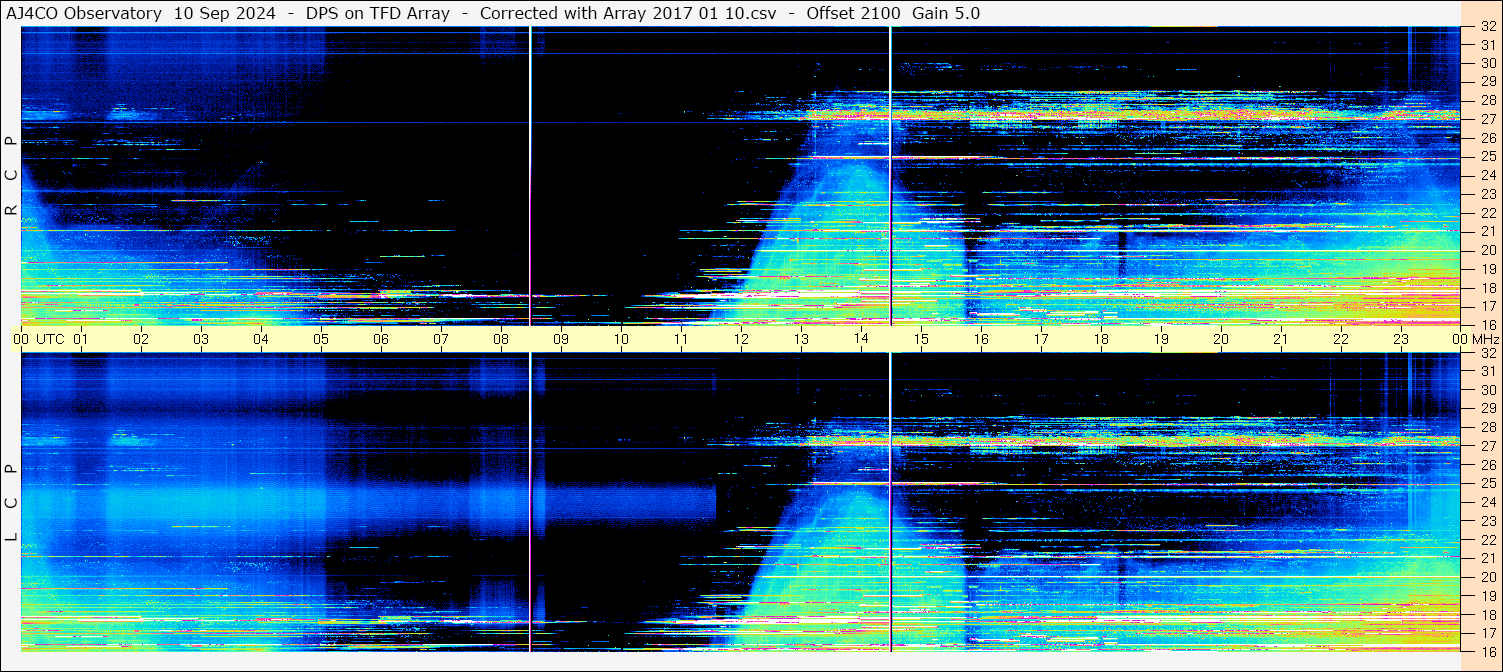The height and width of the screenshot is (672, 1503).
Task: Pick the 20 hour label on the time axis
Action: coord(1221,339)
